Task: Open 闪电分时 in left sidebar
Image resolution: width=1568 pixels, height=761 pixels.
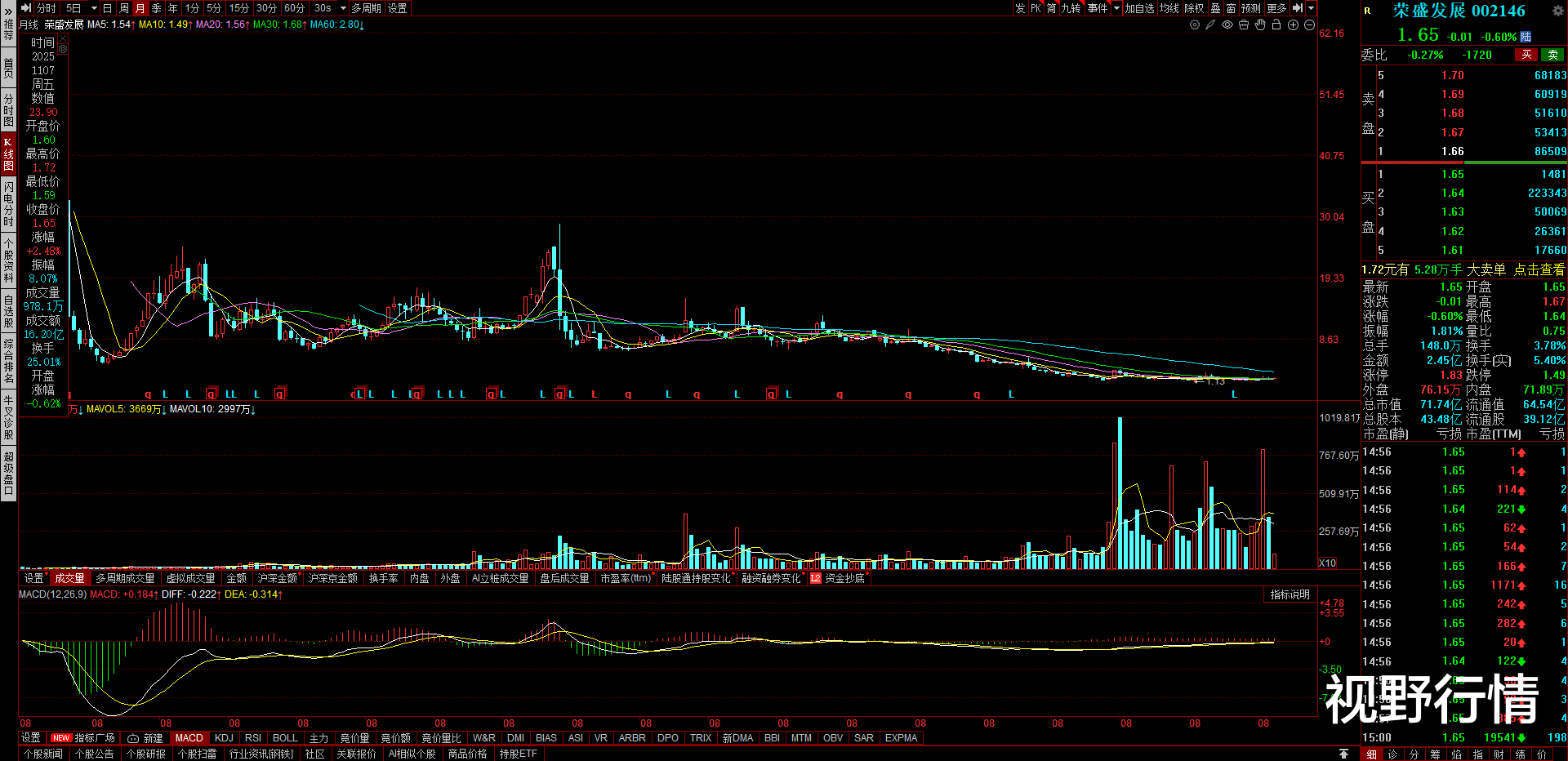Action: [x=8, y=204]
